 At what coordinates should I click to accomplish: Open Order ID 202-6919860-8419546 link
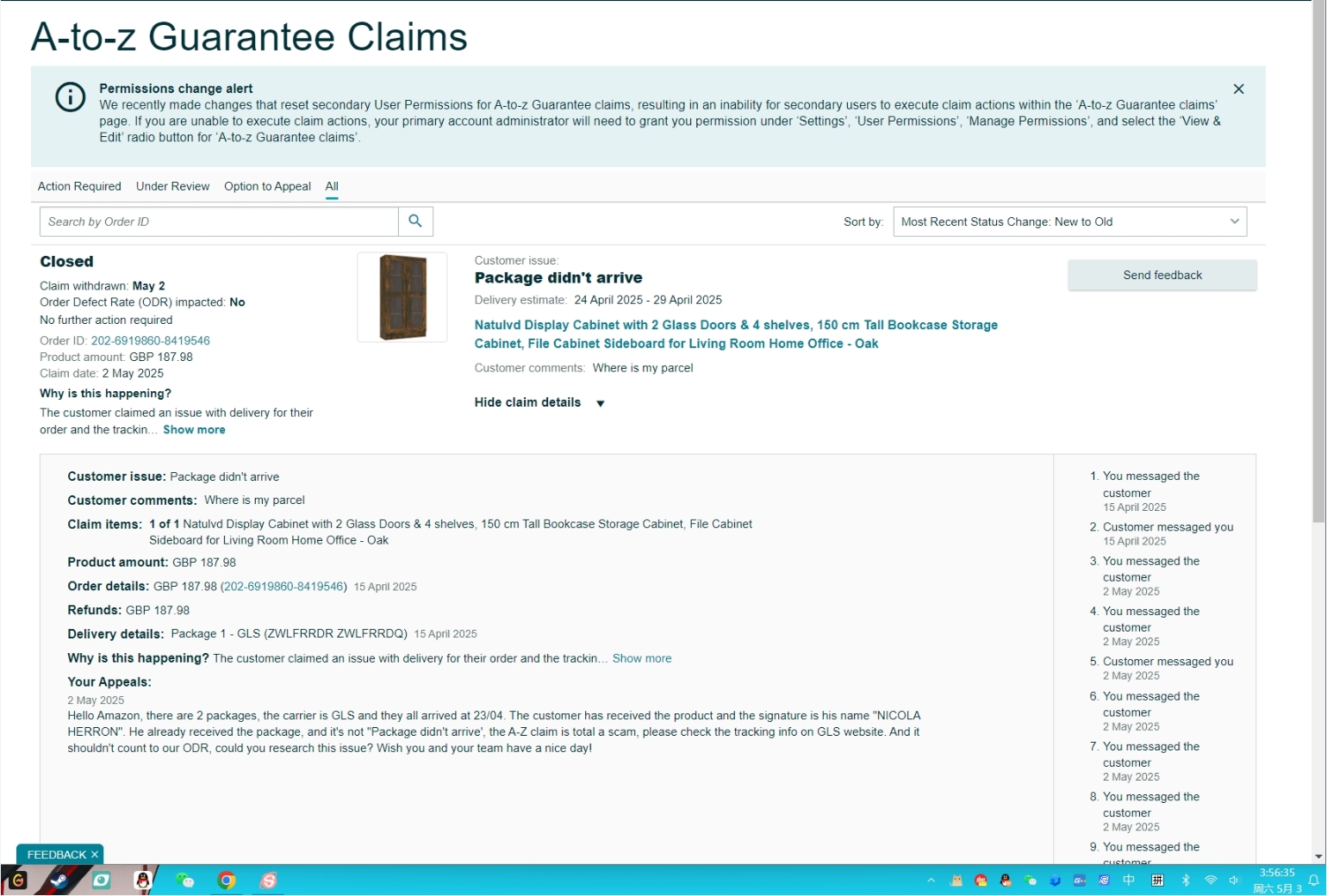(151, 340)
